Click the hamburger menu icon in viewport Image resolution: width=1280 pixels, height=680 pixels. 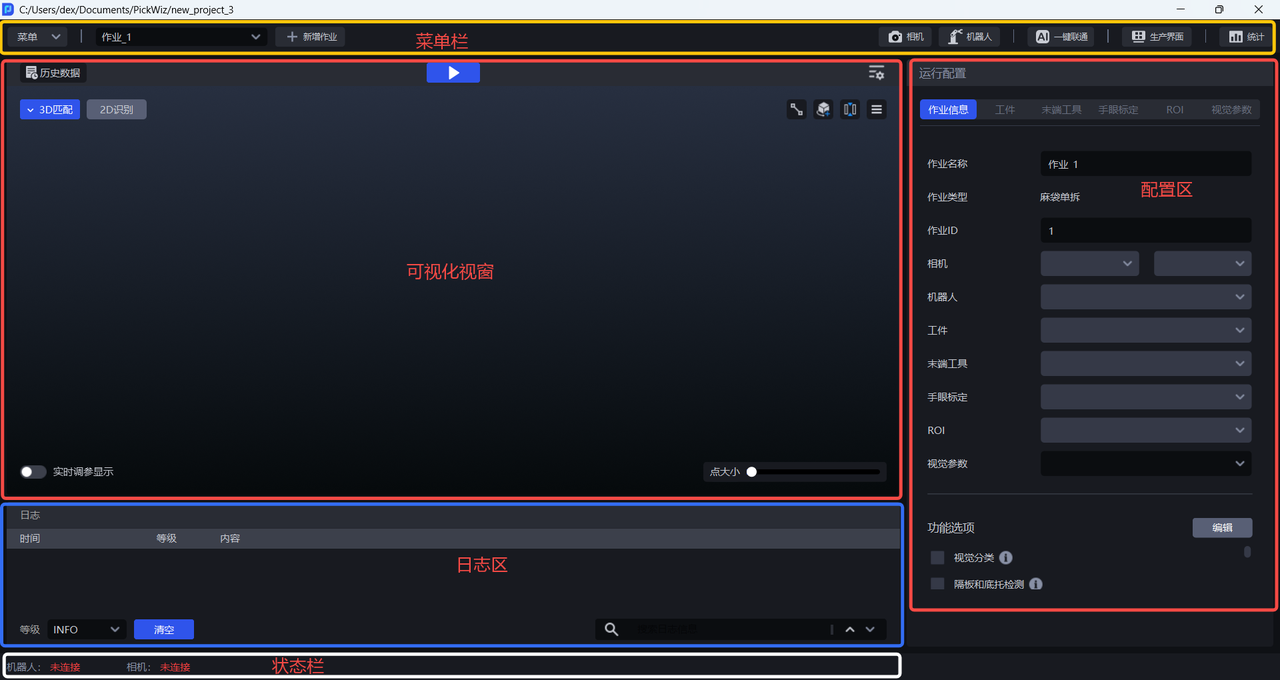pos(876,110)
